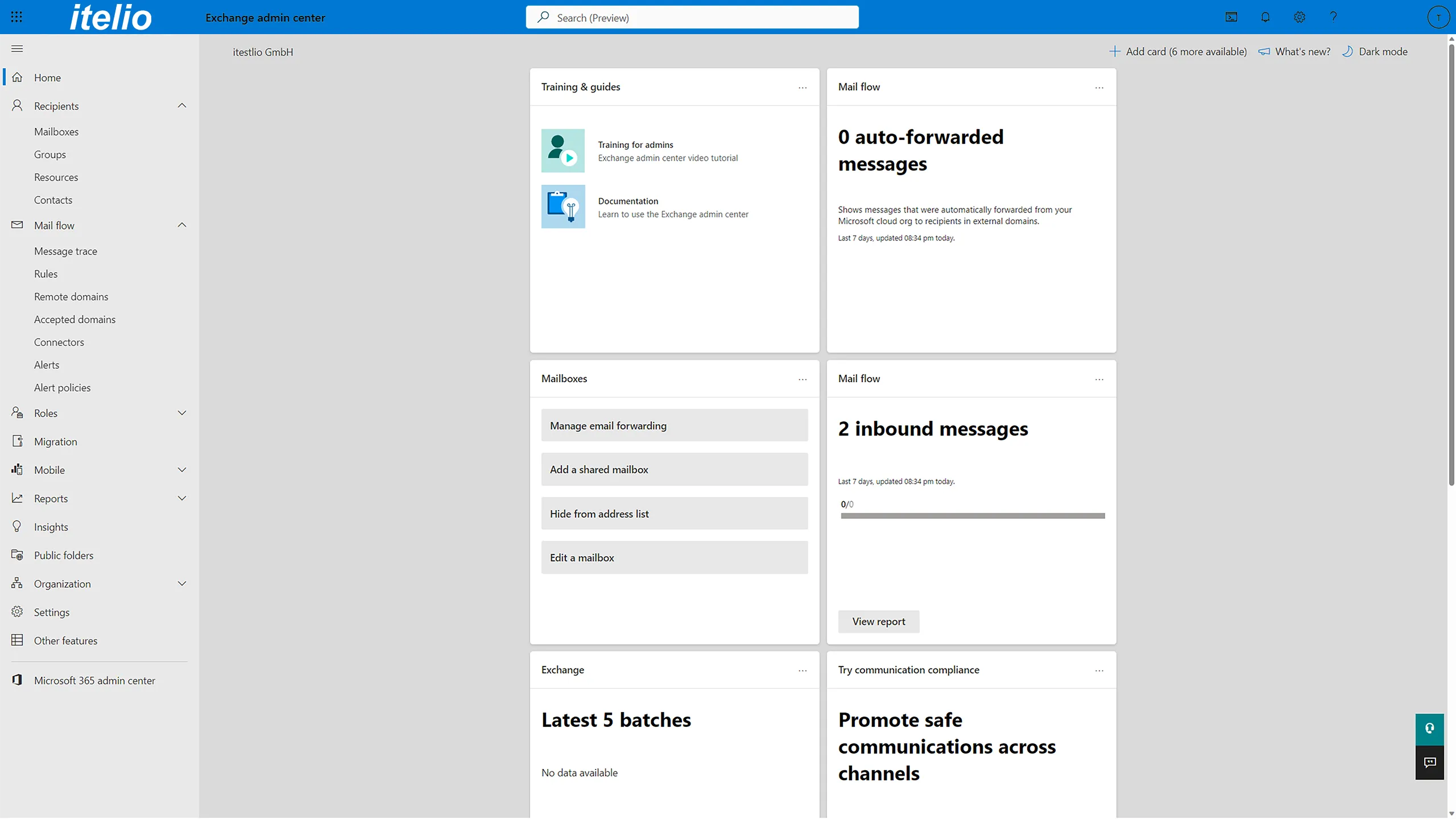Open Documentation clipboard thumbnail

563,206
